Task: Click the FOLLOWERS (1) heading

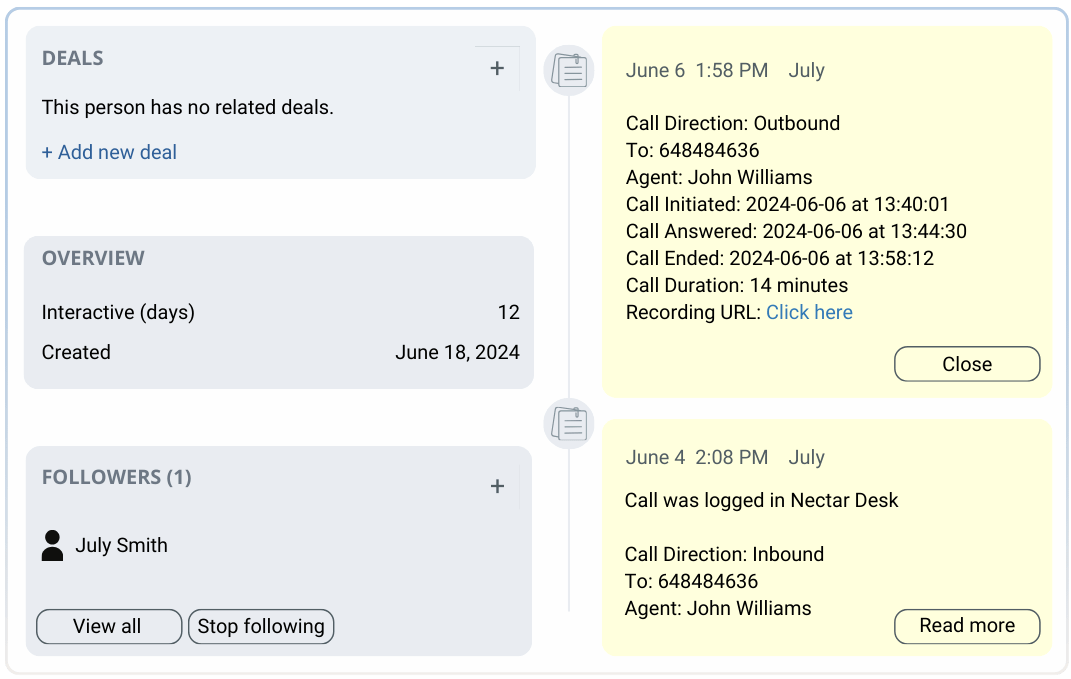Action: (117, 477)
